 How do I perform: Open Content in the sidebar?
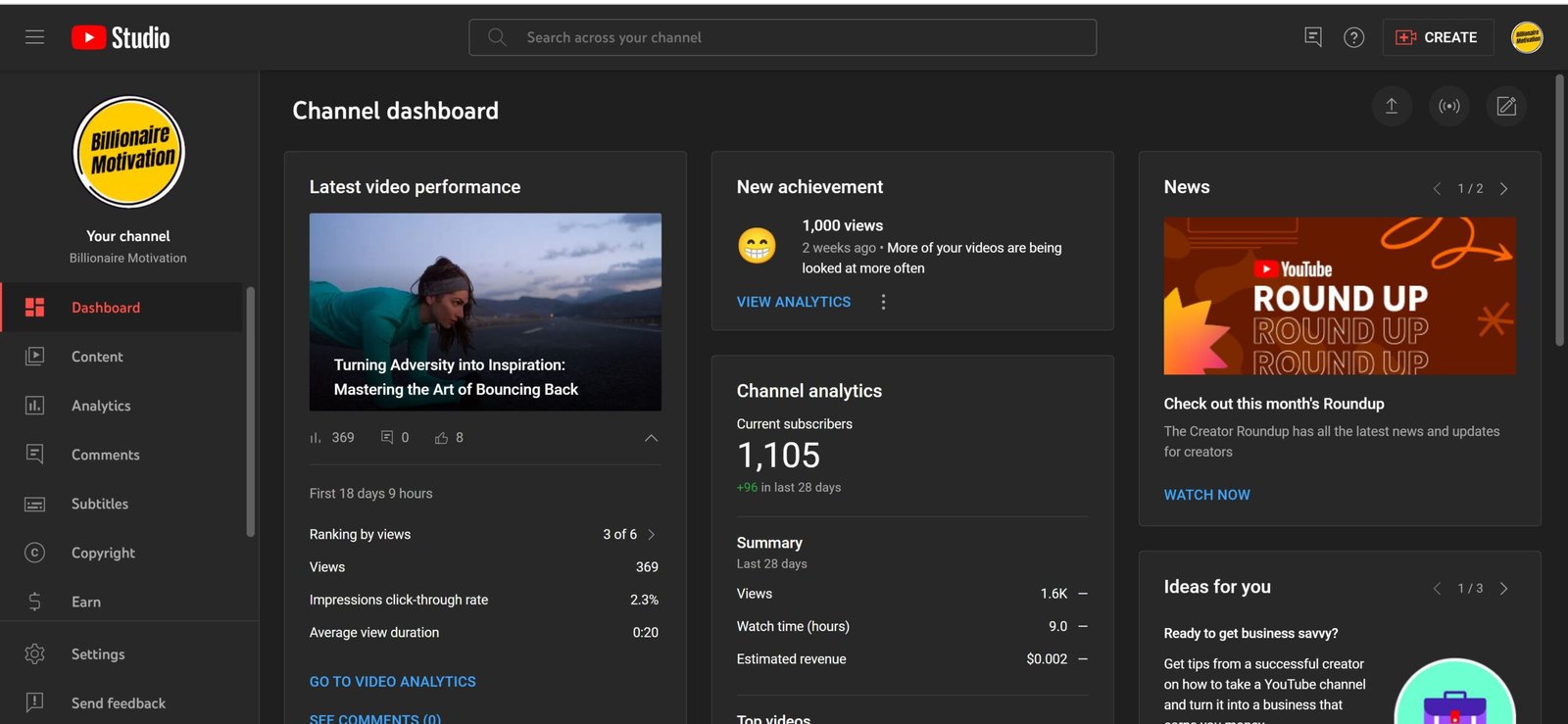pos(122,357)
